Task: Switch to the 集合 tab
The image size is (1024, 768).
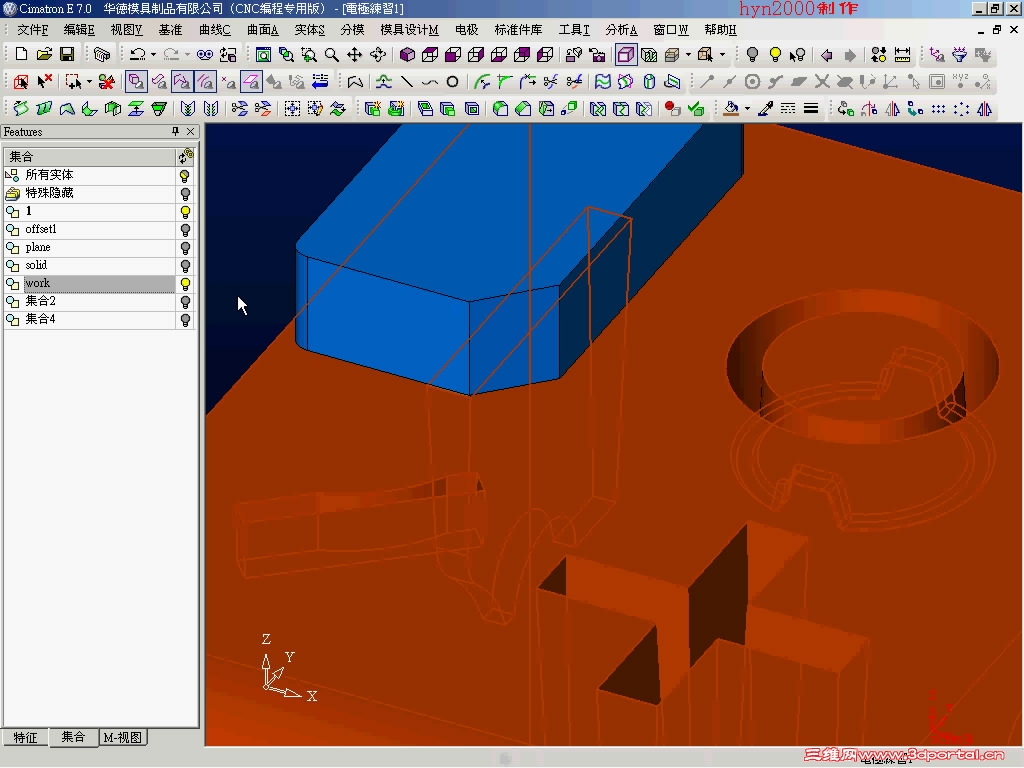Action: 73,737
